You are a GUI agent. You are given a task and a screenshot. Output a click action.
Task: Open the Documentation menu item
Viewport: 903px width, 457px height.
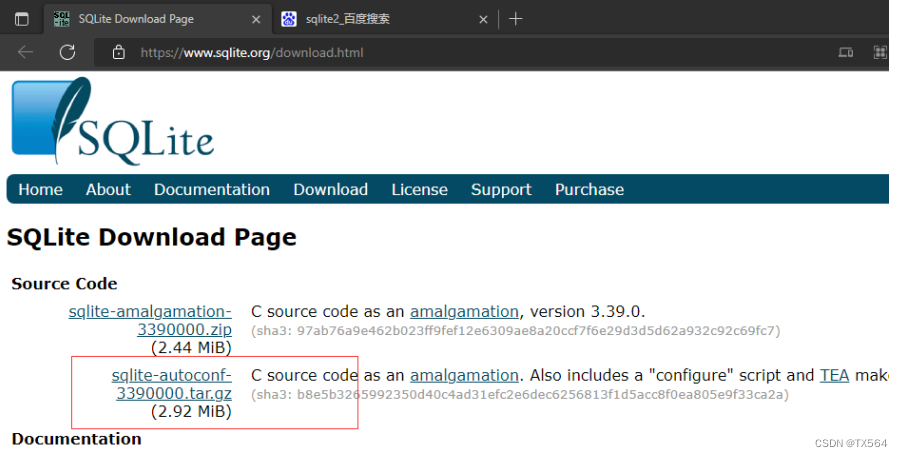(212, 189)
